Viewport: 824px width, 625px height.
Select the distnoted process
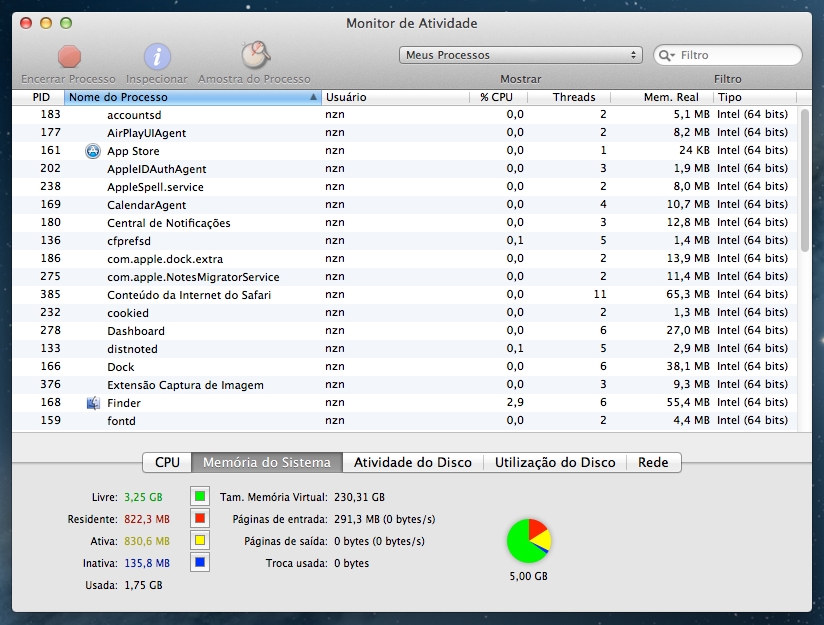[x=404, y=349]
